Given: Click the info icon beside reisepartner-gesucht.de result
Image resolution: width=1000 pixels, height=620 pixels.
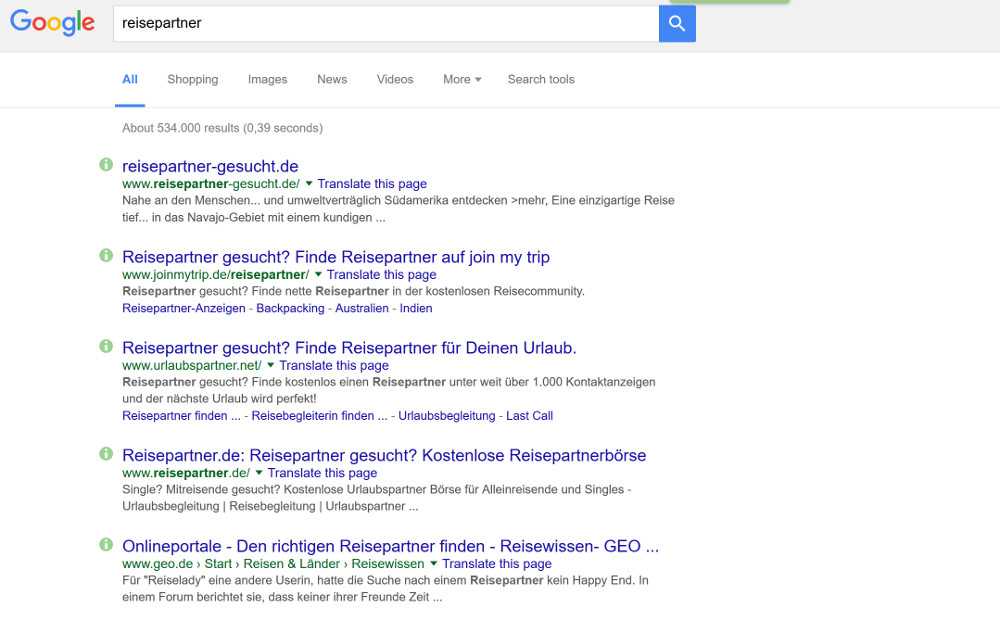Looking at the screenshot, I should (x=105, y=165).
